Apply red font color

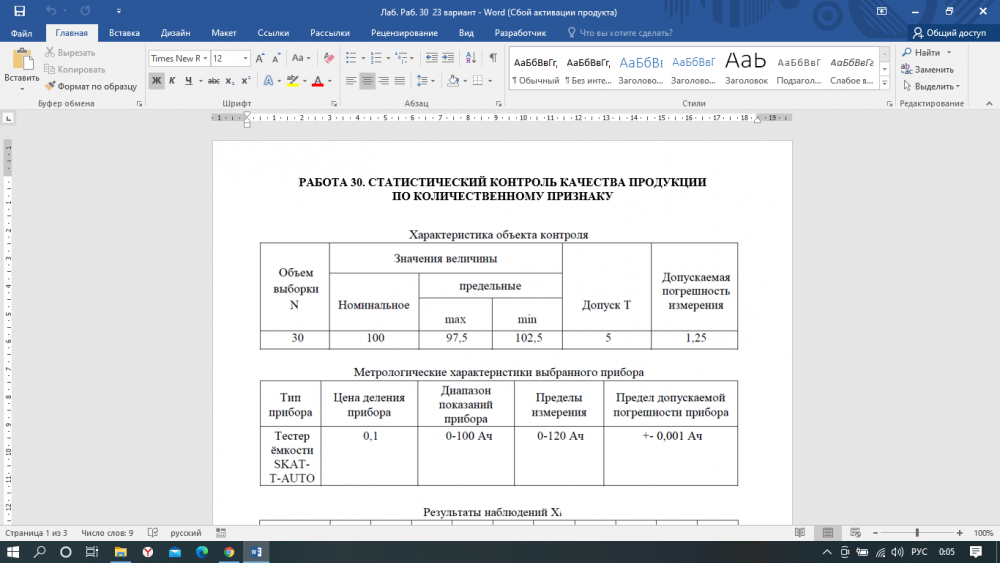pos(317,81)
